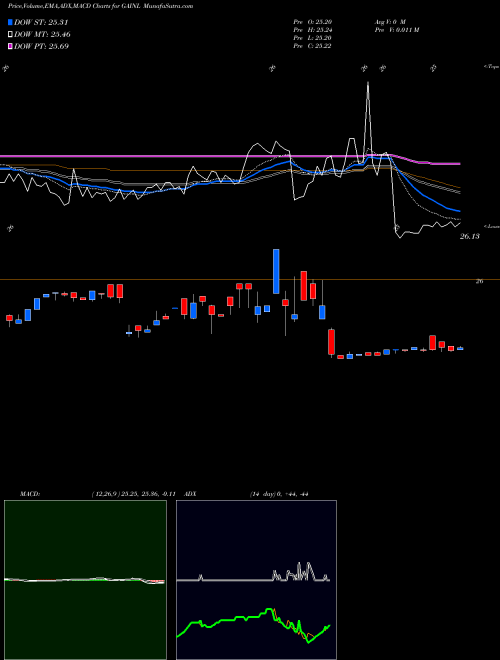Click the Pre L: 25.20 value
The width and height of the screenshot is (500, 660).
312,38
